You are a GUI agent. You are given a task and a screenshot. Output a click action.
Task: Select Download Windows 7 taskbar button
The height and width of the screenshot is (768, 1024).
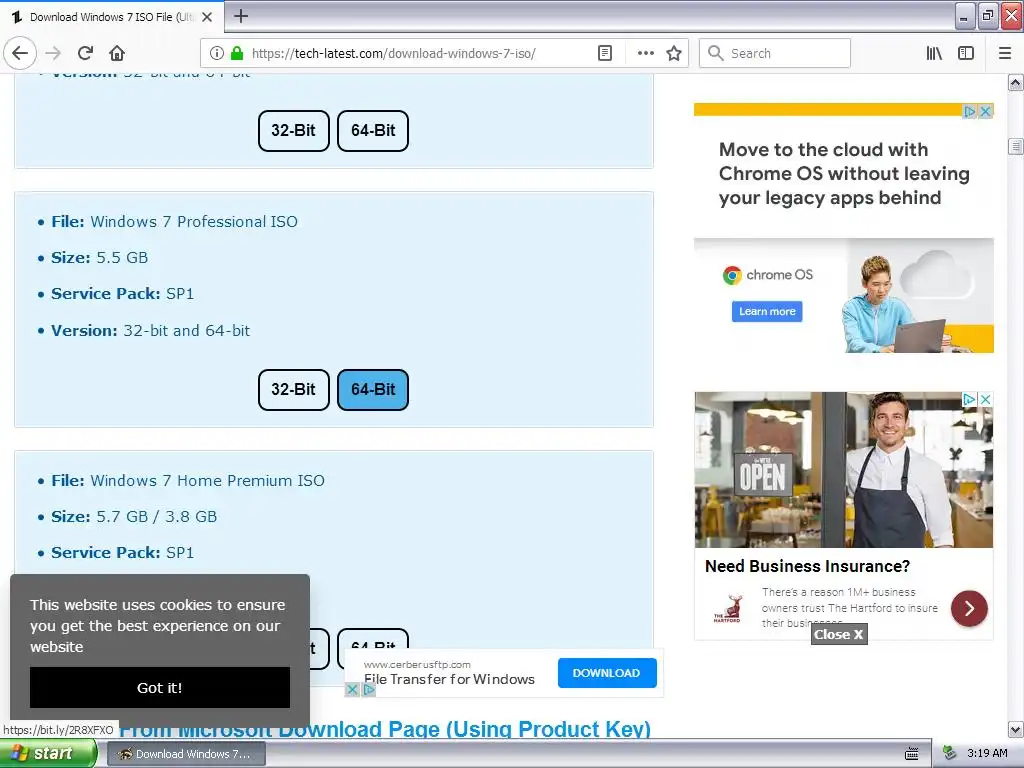pos(185,754)
